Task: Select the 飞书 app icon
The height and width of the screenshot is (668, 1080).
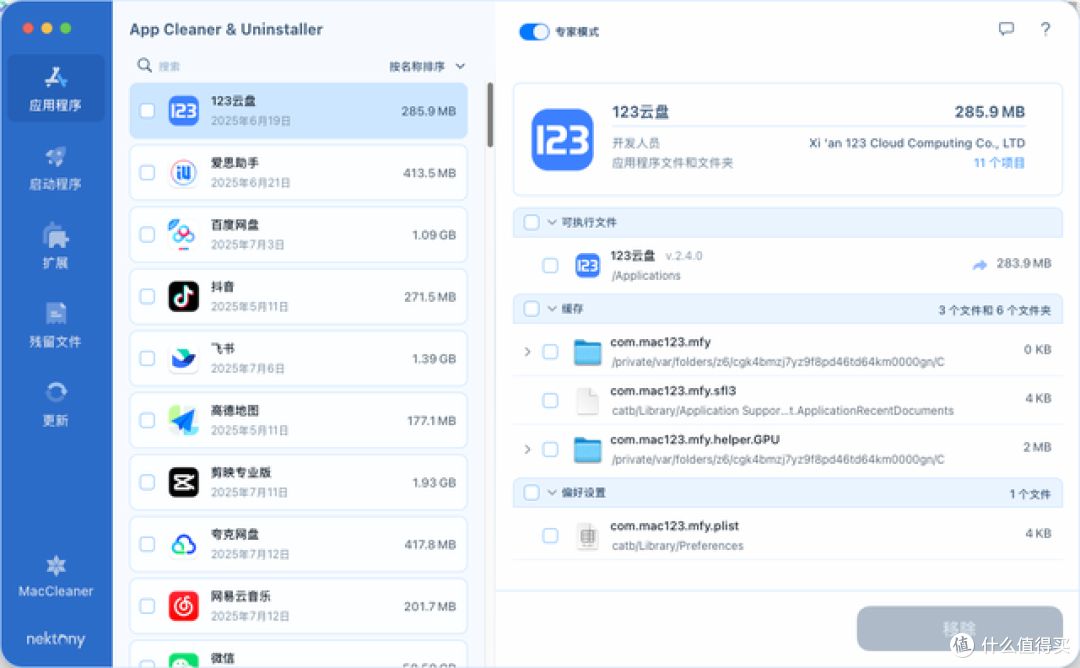Action: tap(184, 359)
